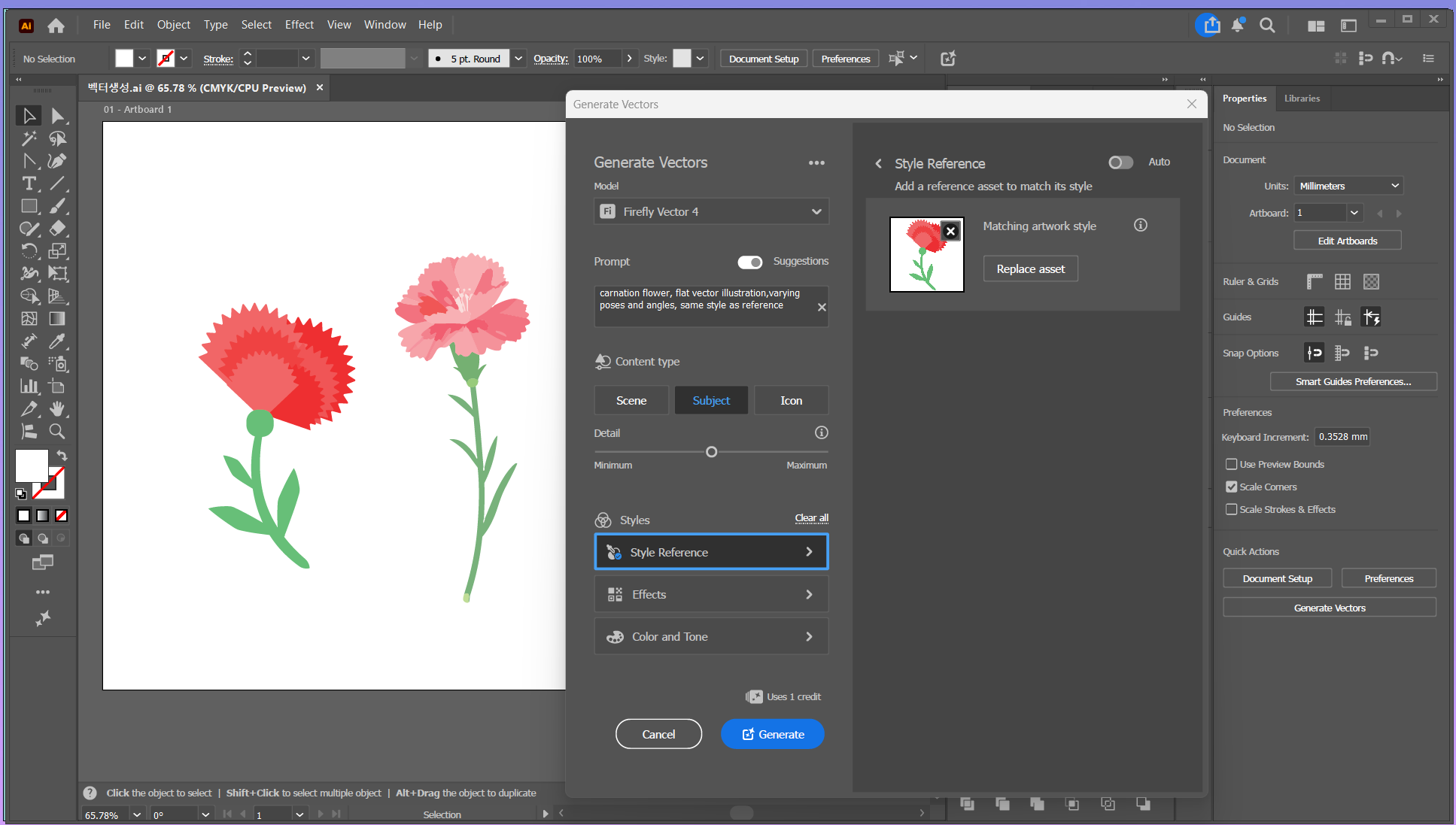The image size is (1456, 825).
Task: Open the Effect menu
Action: 299,25
